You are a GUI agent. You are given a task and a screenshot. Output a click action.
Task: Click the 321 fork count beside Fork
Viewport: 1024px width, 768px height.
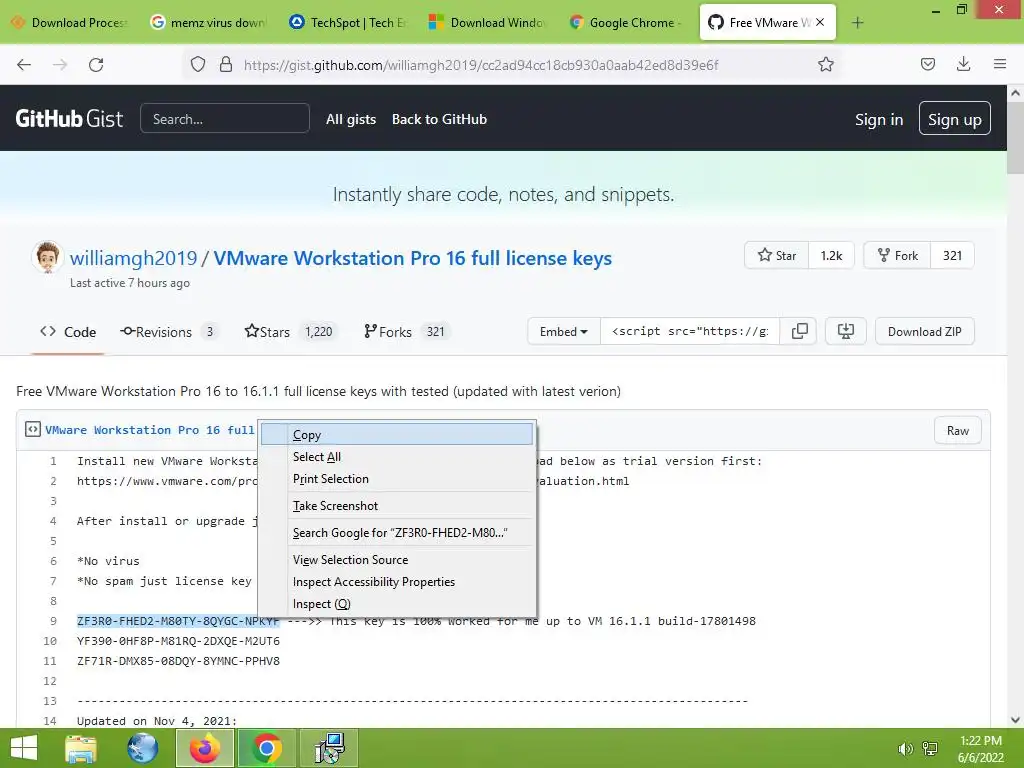[952, 255]
